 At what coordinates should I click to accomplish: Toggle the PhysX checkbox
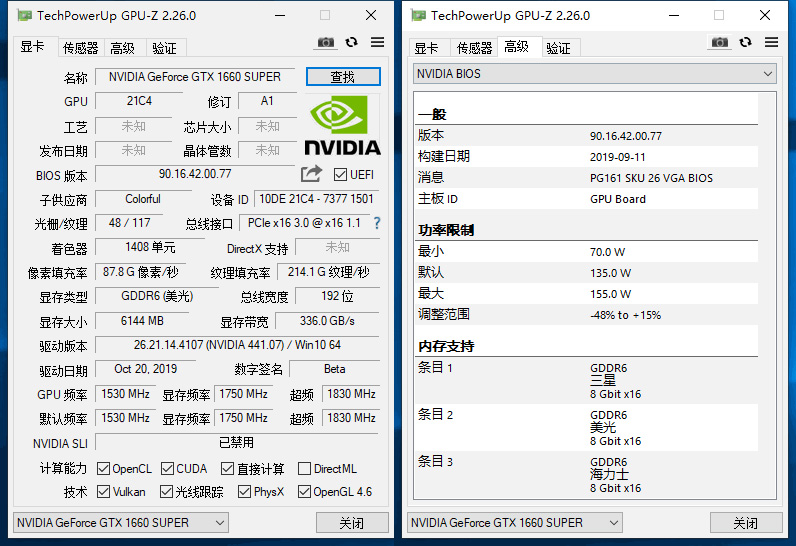click(x=244, y=491)
